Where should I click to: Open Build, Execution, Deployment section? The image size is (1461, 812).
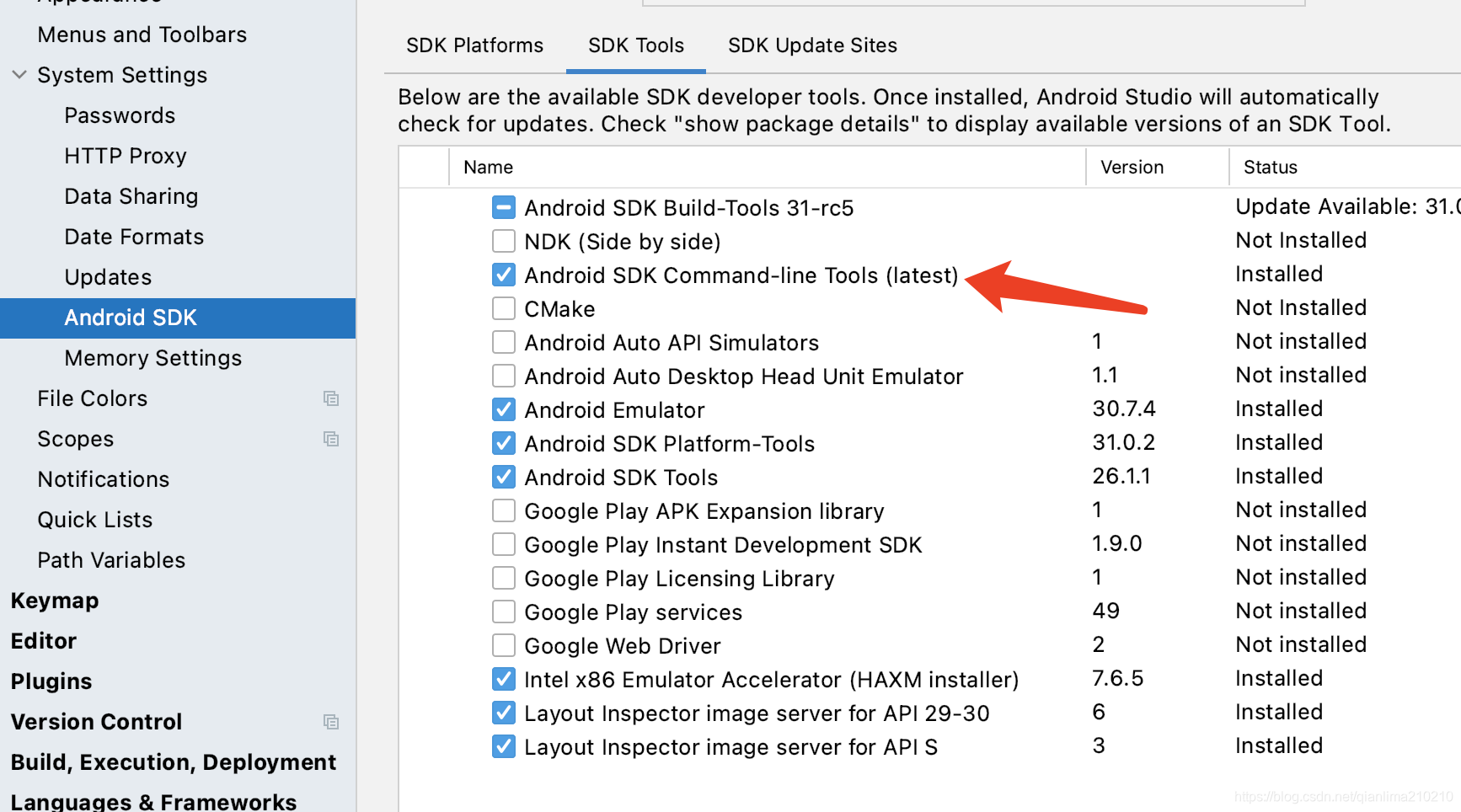click(174, 762)
